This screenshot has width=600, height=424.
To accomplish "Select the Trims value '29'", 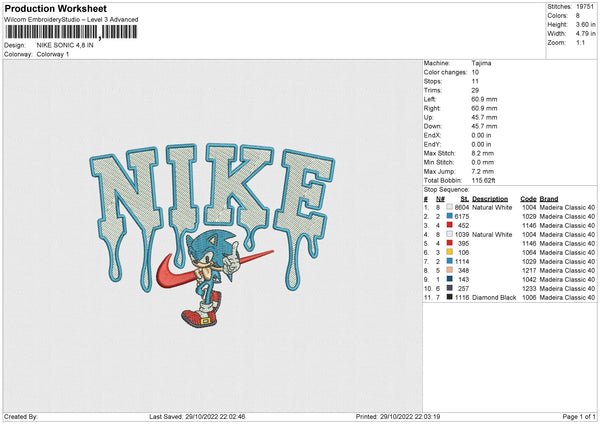I will coord(475,90).
